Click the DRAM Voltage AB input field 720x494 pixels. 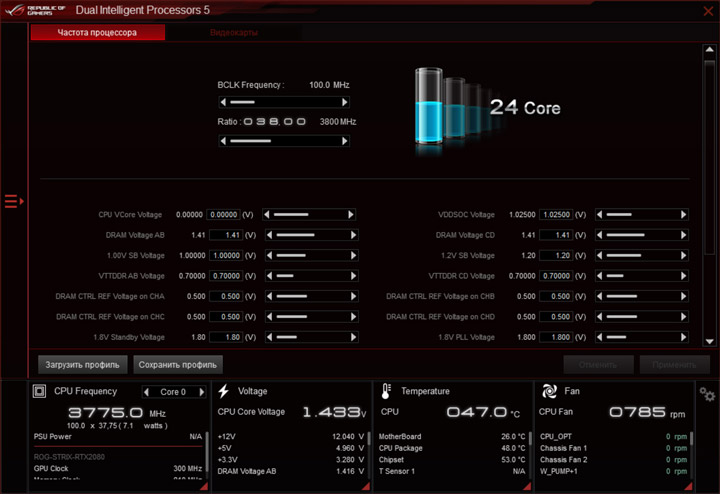(226, 235)
